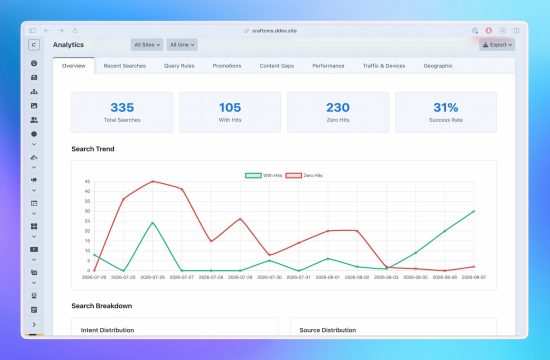Go forward with browser forward arrow
The height and width of the screenshot is (360, 550).
pos(61,31)
